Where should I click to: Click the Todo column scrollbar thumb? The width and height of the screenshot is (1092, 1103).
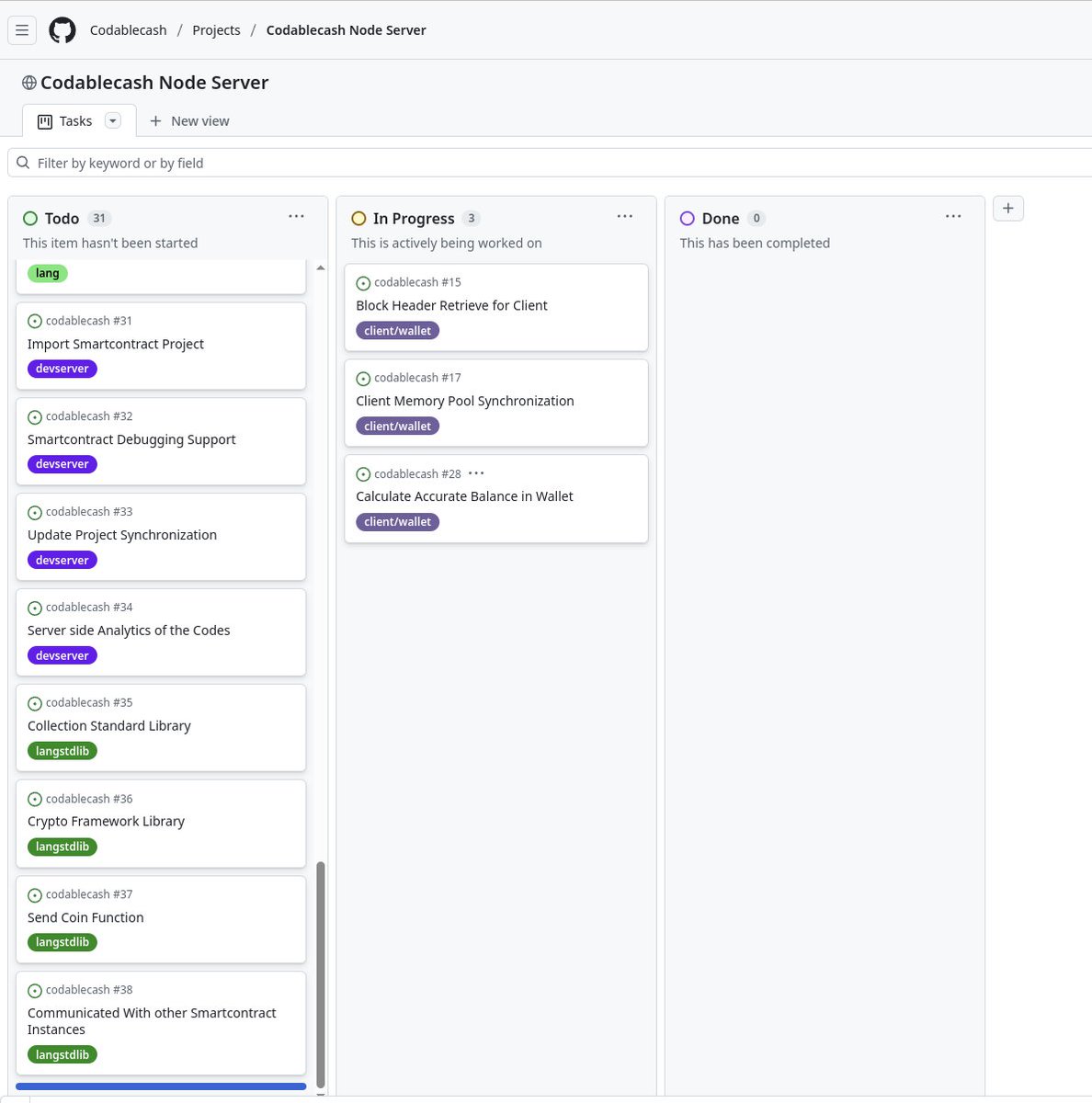click(321, 974)
